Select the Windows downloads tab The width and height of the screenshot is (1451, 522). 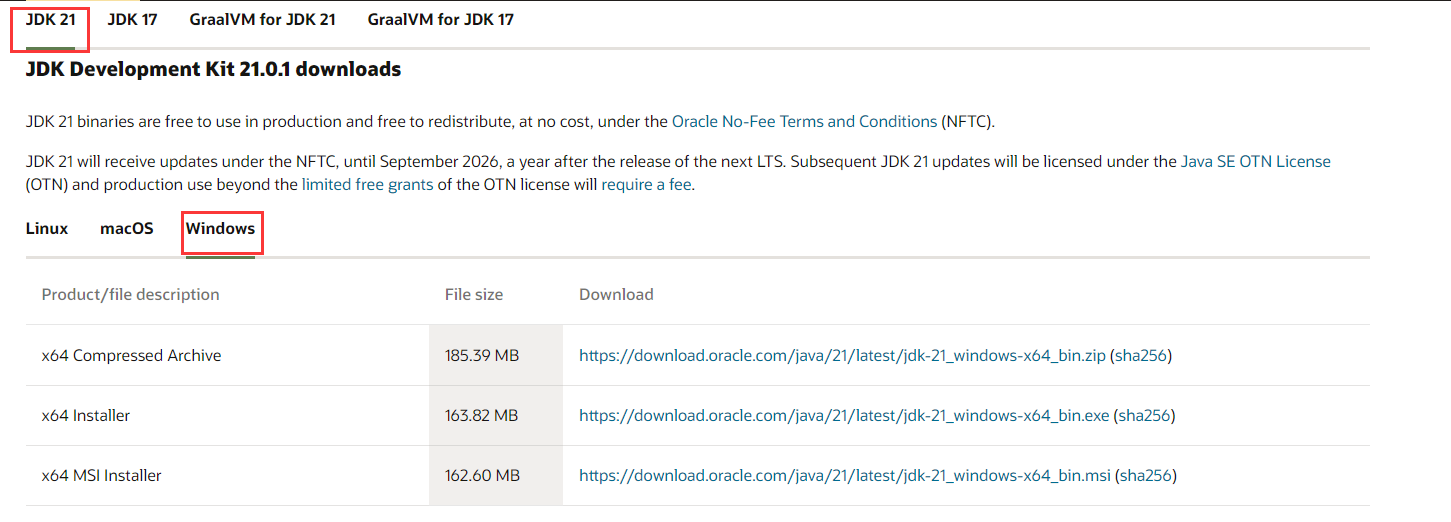pyautogui.click(x=220, y=228)
